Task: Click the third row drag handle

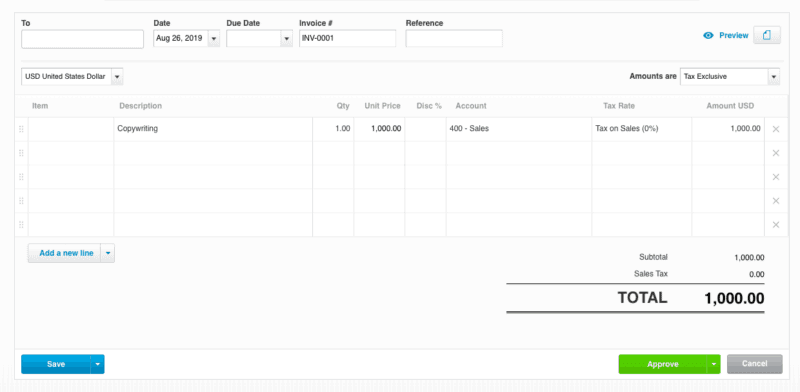Action: (21, 177)
